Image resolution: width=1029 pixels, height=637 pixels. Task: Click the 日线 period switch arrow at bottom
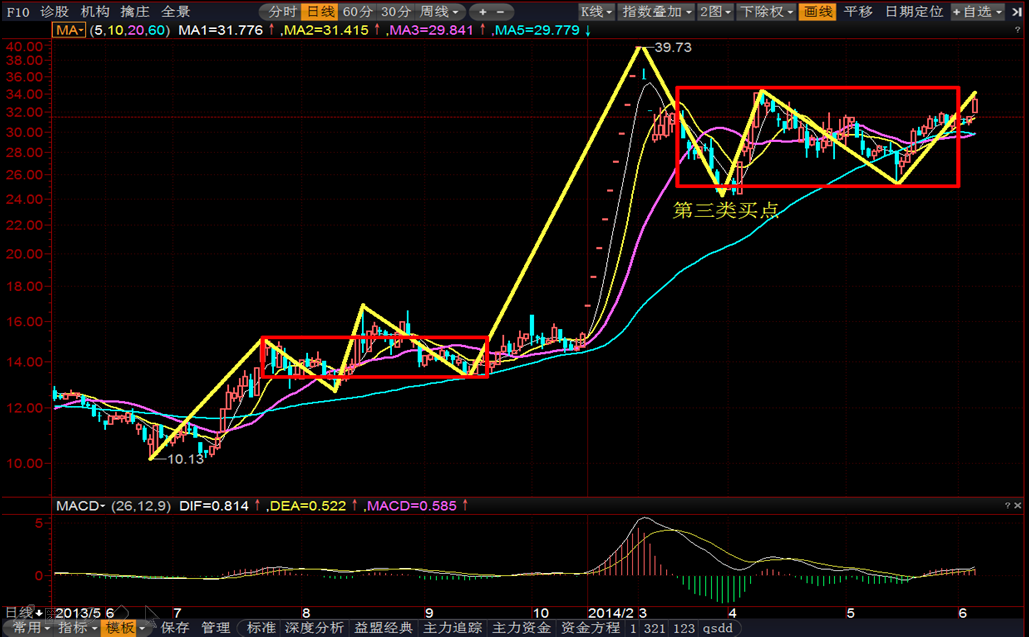pyautogui.click(x=39, y=613)
